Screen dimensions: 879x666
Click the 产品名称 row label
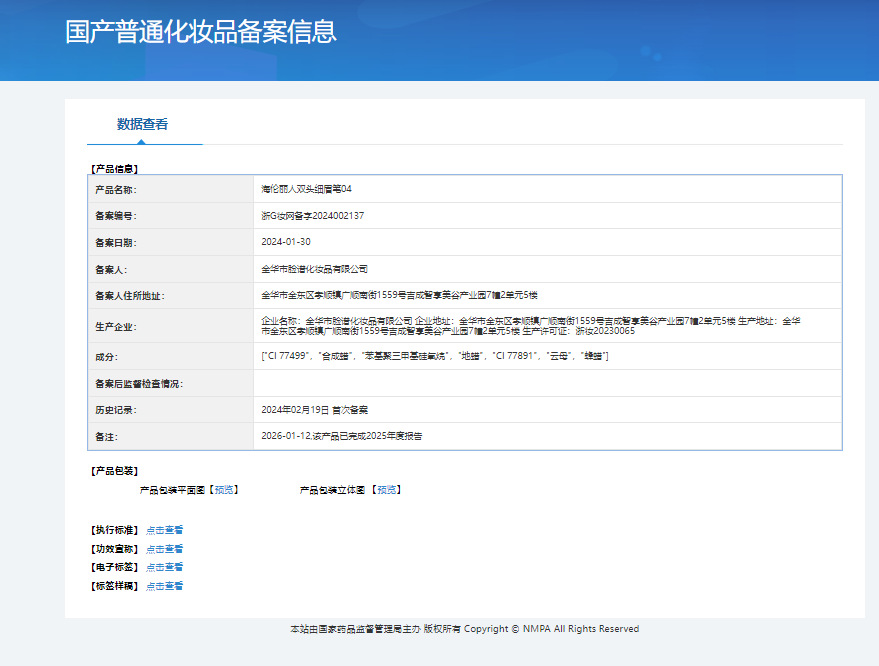(116, 190)
